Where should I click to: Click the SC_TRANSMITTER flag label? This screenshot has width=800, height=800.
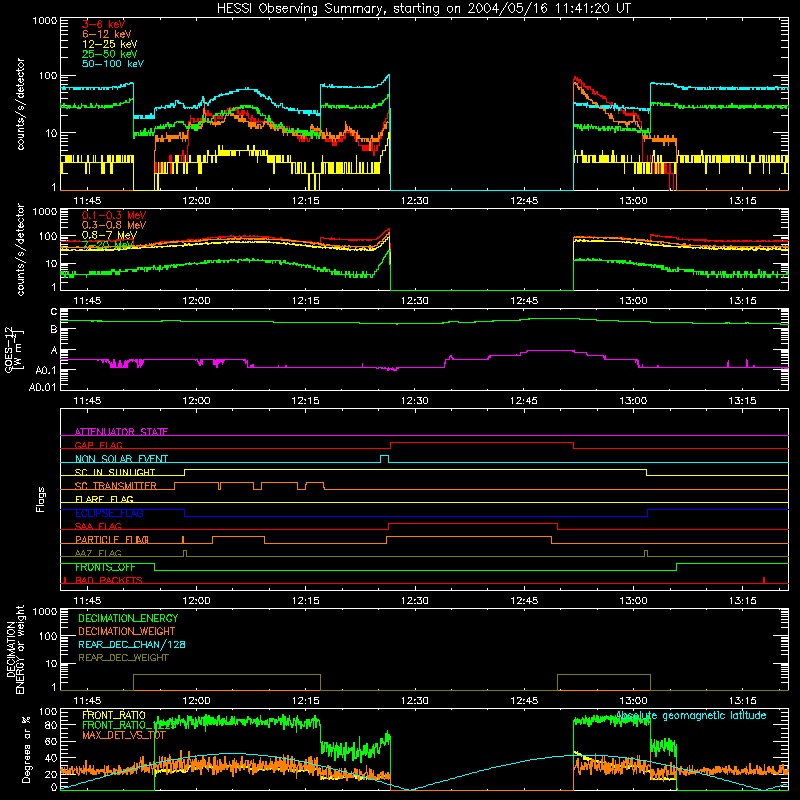coord(116,485)
